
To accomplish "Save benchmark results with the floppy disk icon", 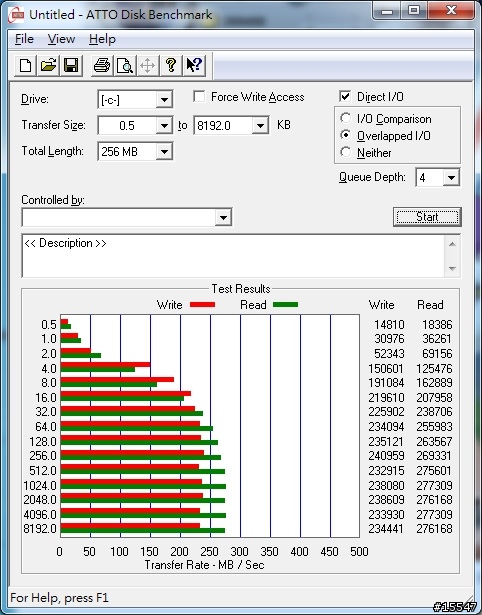I will 71,65.
